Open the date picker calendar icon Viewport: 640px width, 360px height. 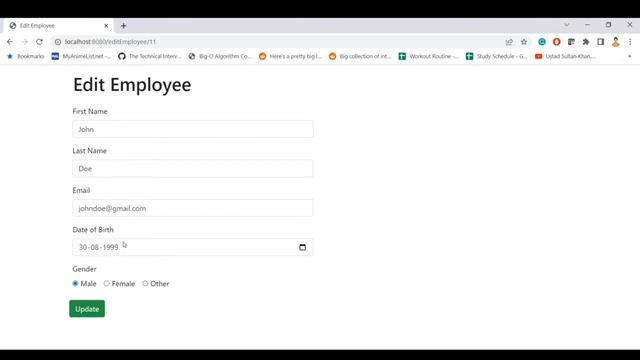(x=302, y=247)
